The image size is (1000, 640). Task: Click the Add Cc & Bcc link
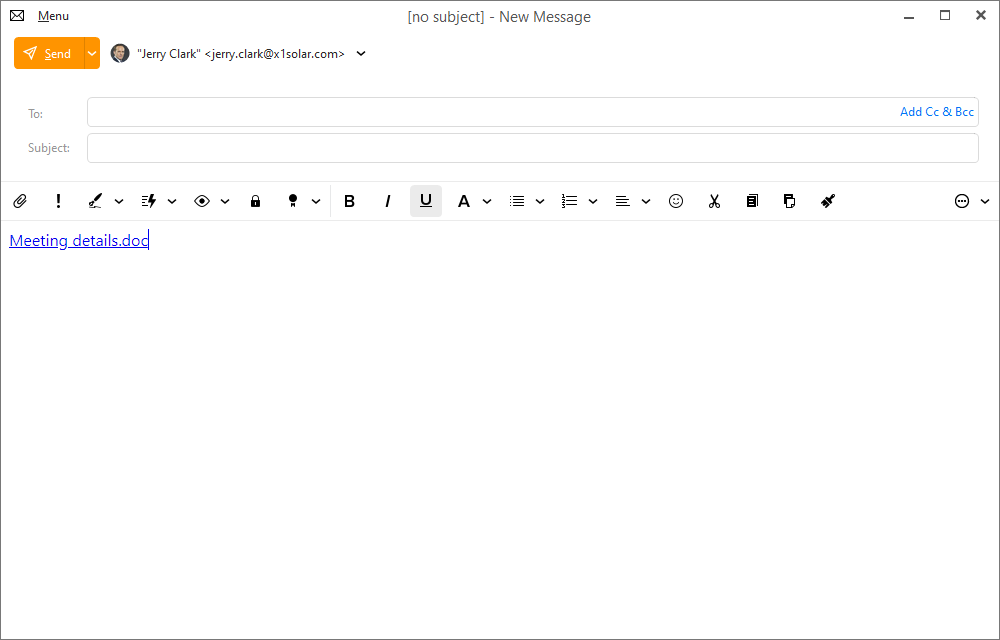936,112
